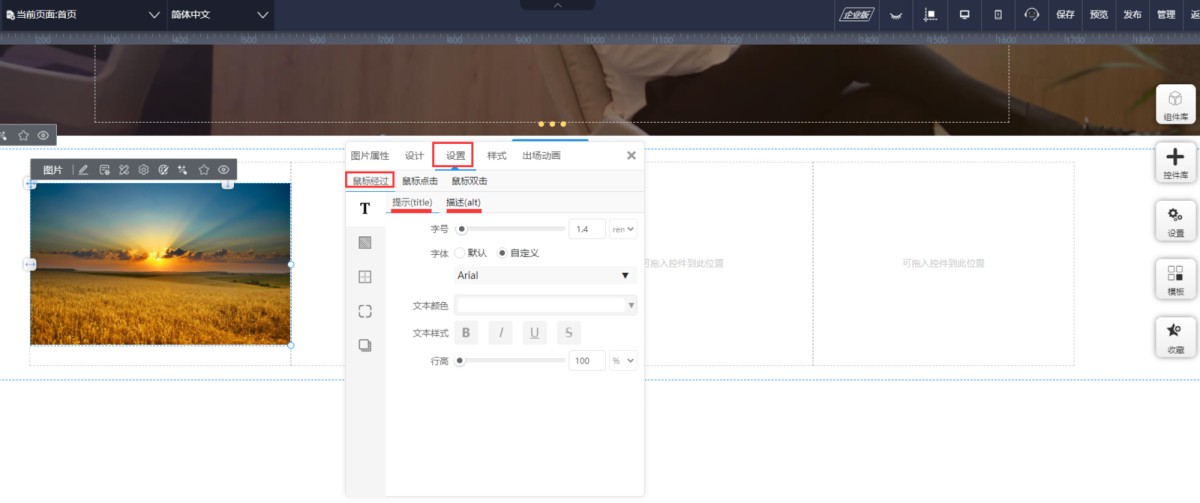Click the ruler guide icon in top bar

930,14
